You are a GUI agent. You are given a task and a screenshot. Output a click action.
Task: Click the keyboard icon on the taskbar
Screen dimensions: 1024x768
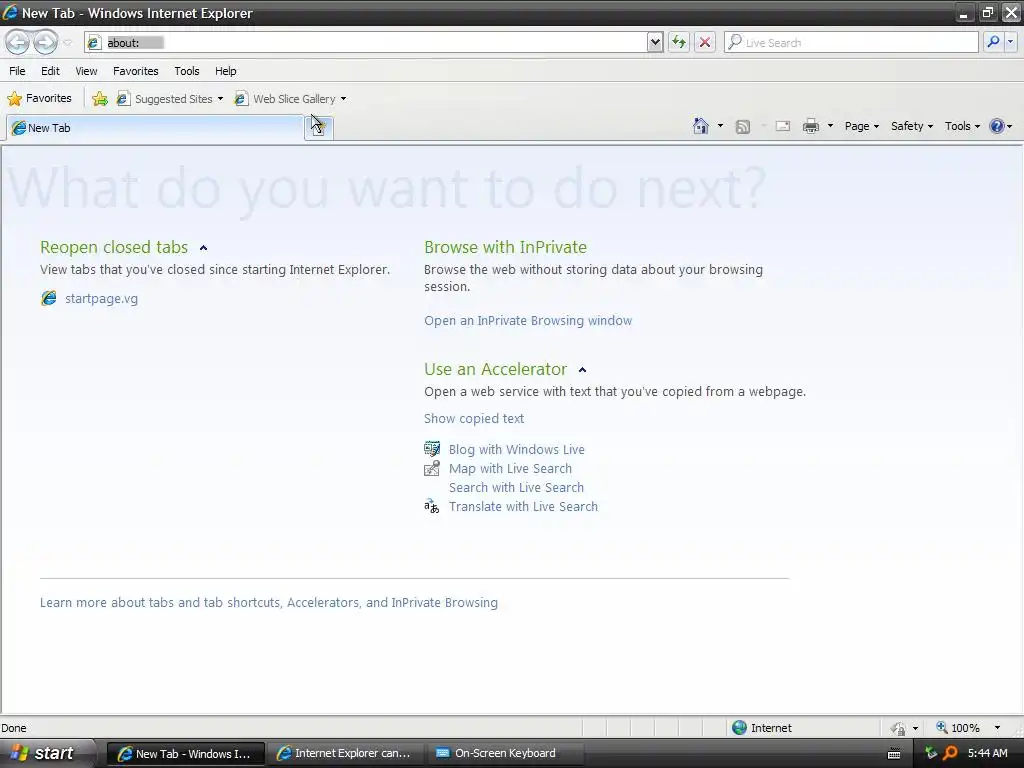click(895, 754)
